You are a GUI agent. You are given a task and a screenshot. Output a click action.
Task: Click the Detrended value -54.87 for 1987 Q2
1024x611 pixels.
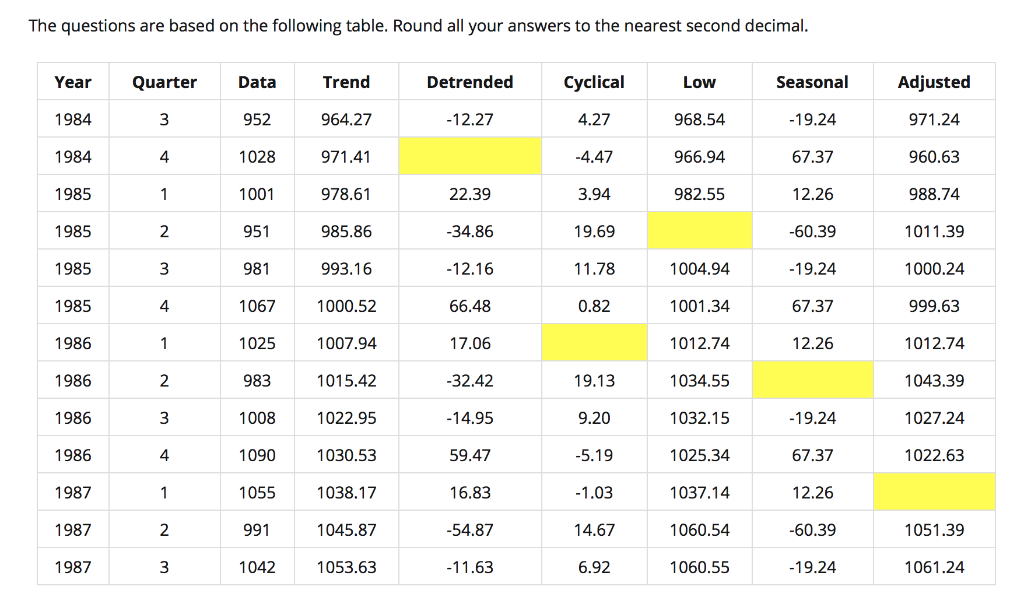470,529
